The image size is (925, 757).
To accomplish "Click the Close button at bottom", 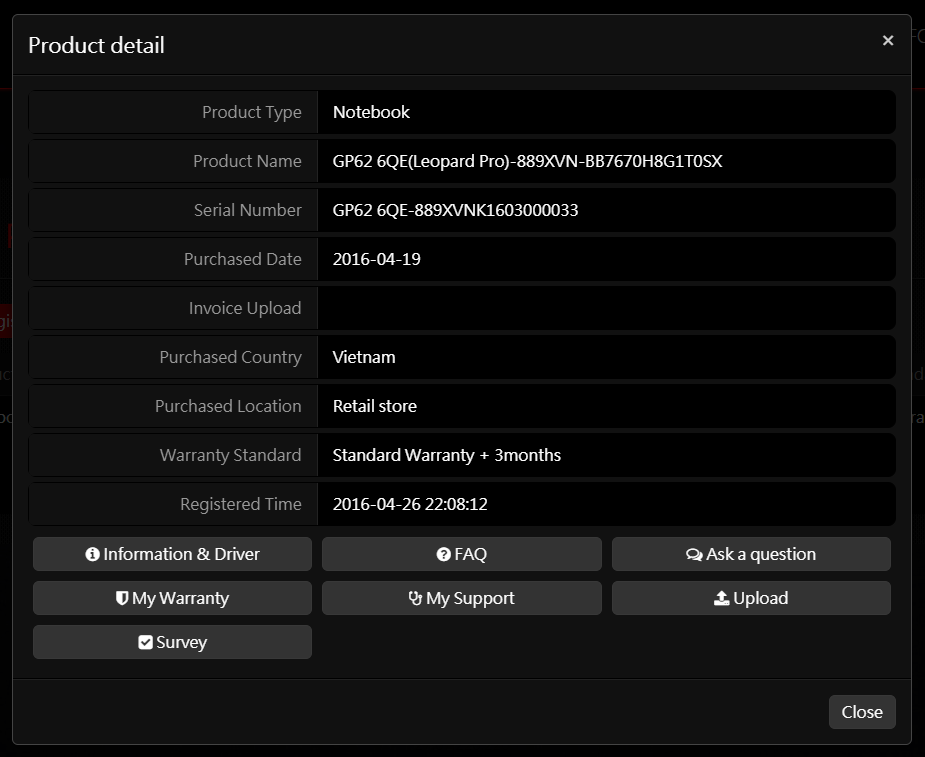I will pos(862,712).
